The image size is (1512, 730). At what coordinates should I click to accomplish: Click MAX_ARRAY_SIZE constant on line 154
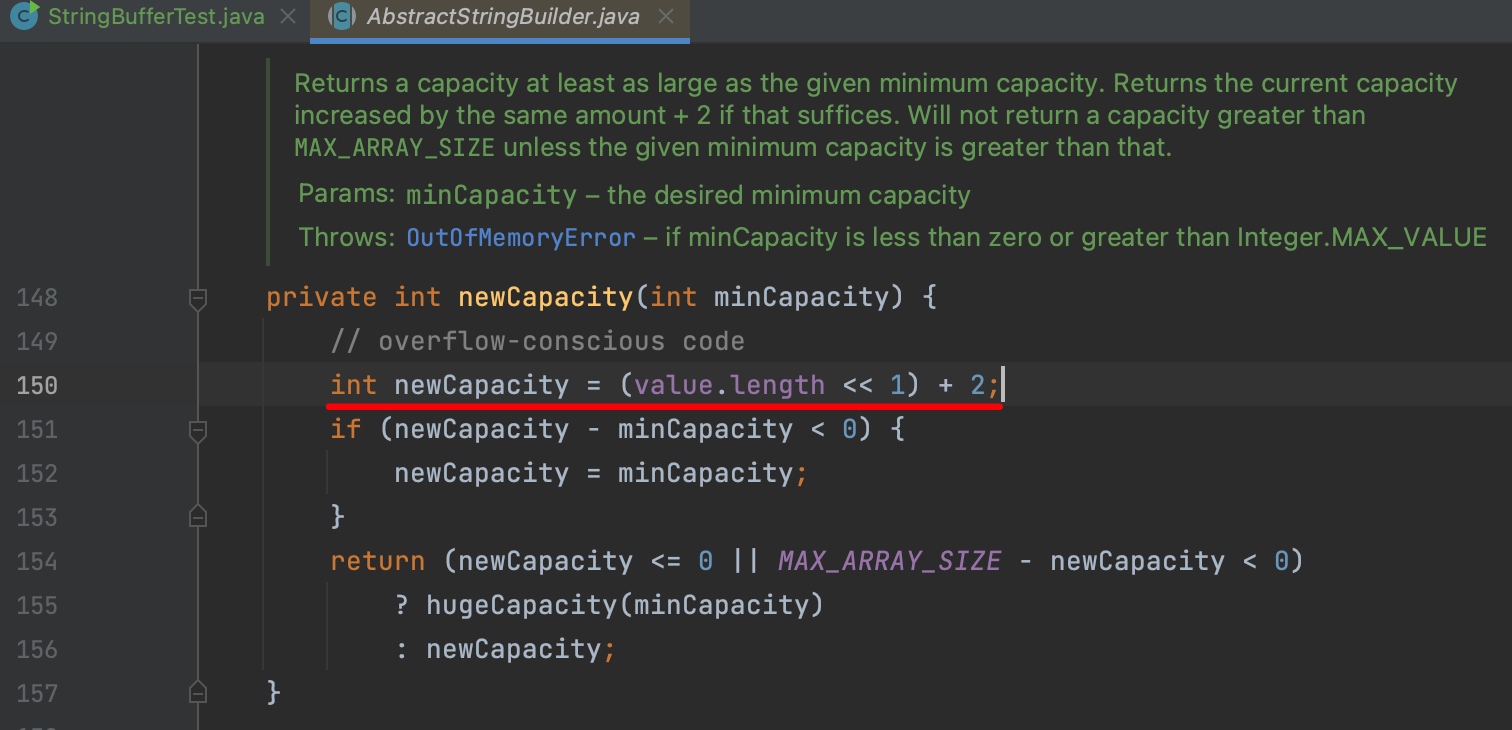[890, 562]
